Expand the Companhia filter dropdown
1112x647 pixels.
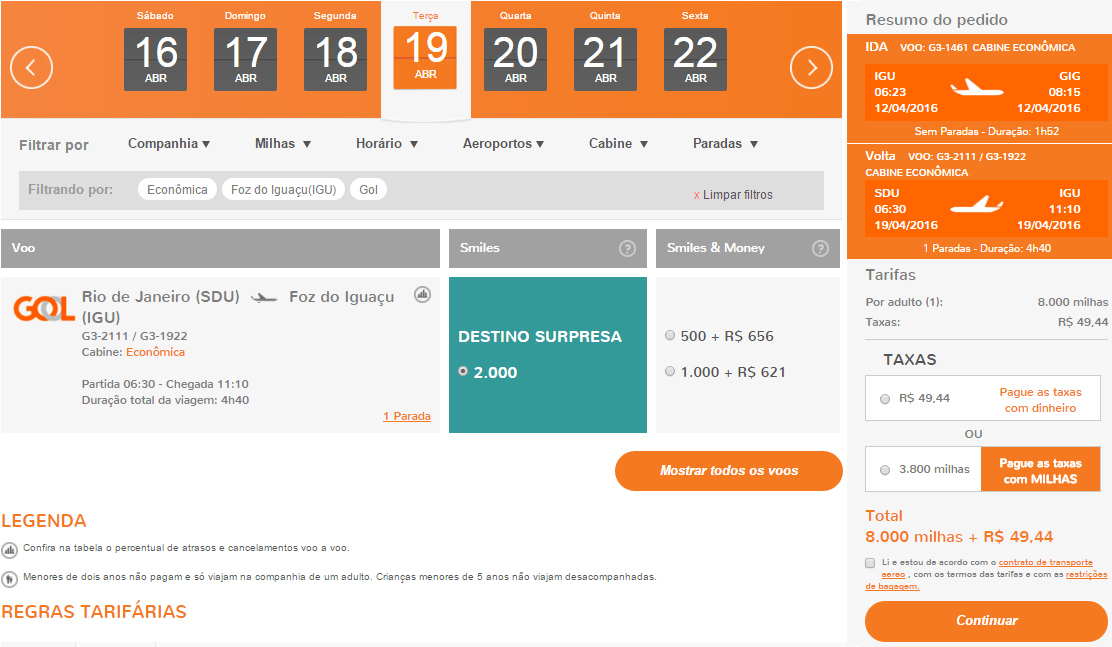tap(169, 143)
